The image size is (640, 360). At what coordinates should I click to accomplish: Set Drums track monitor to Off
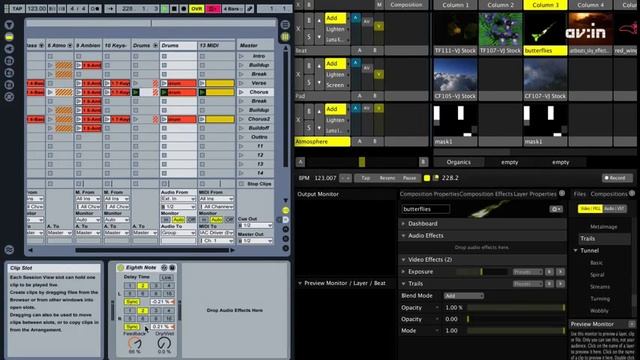tap(191, 220)
